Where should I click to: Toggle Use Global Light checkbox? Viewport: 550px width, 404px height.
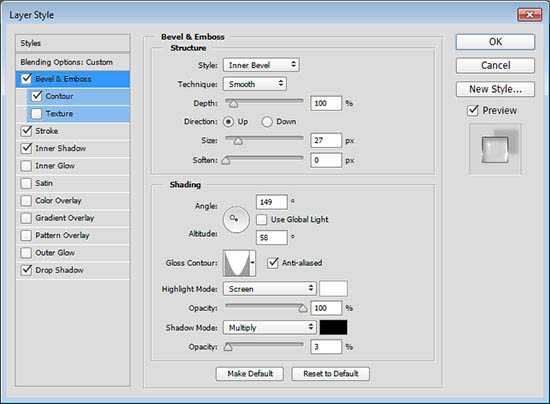point(261,220)
